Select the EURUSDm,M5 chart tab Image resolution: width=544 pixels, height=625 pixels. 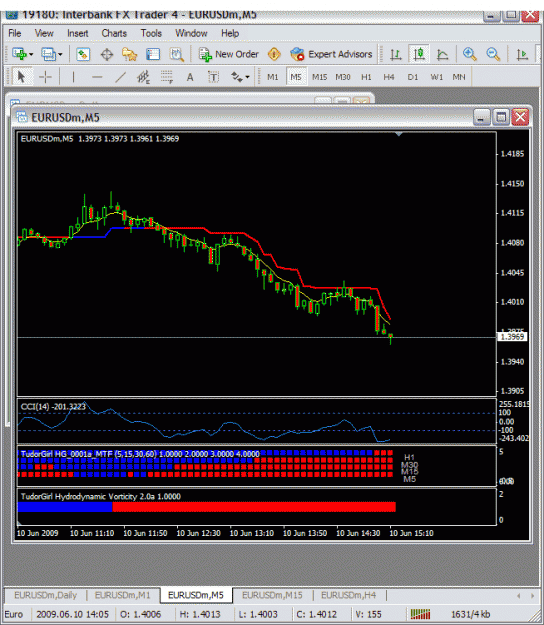pyautogui.click(x=196, y=595)
